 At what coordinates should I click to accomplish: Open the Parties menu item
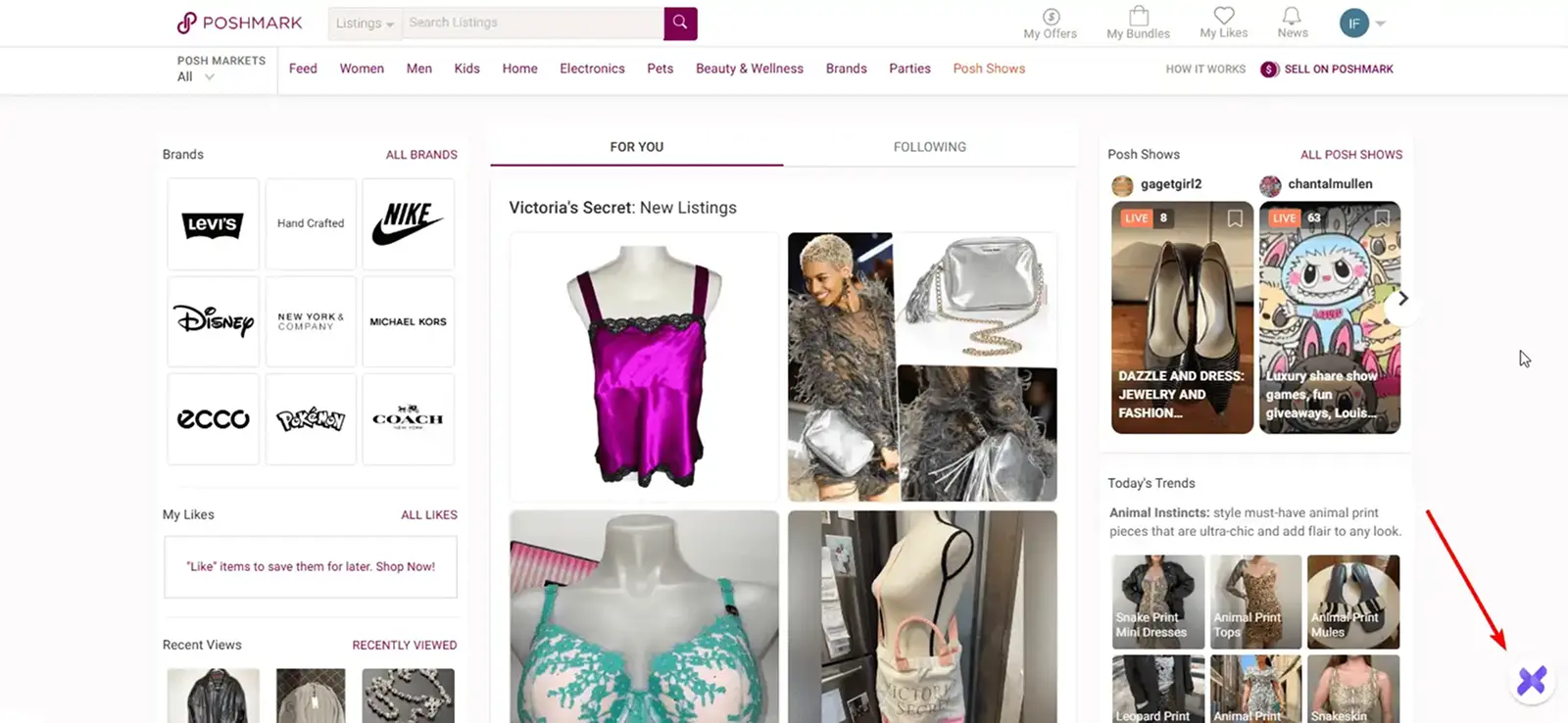point(909,69)
